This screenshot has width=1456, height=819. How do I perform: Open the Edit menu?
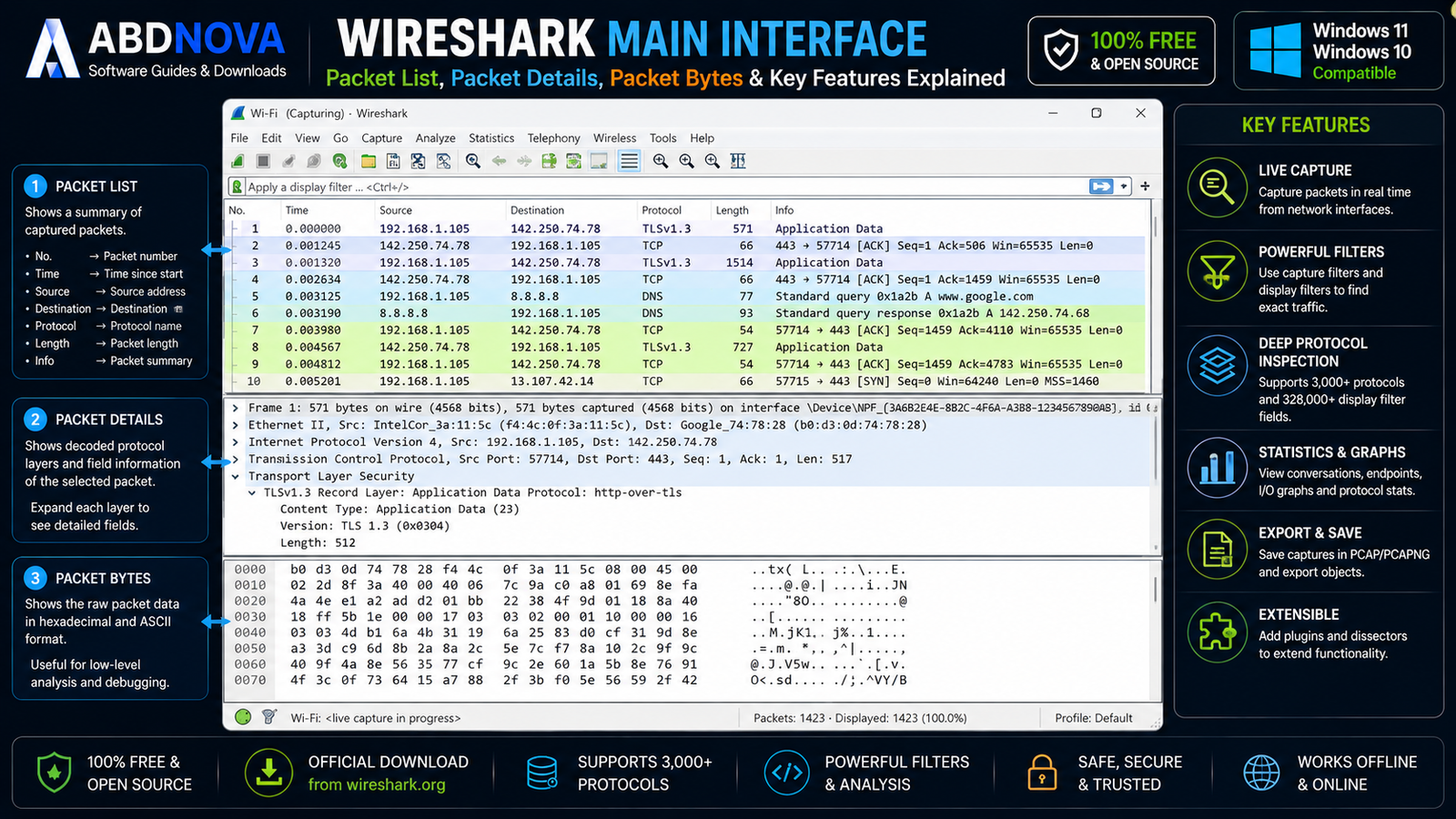(x=271, y=138)
